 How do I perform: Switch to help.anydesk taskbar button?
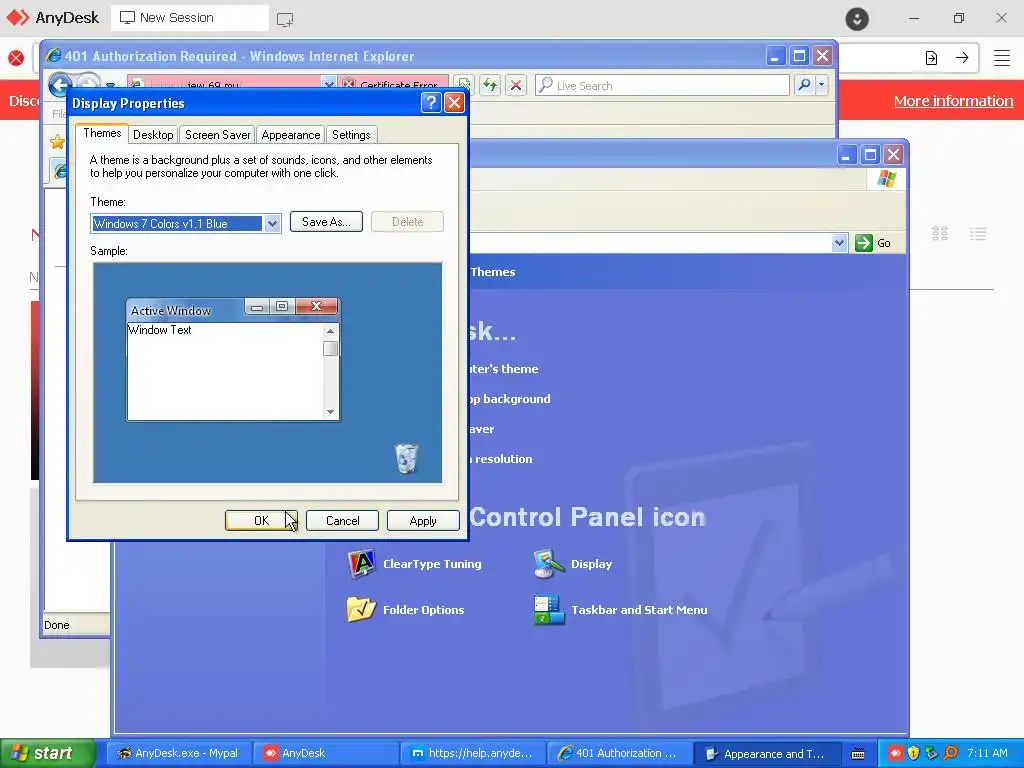point(473,753)
